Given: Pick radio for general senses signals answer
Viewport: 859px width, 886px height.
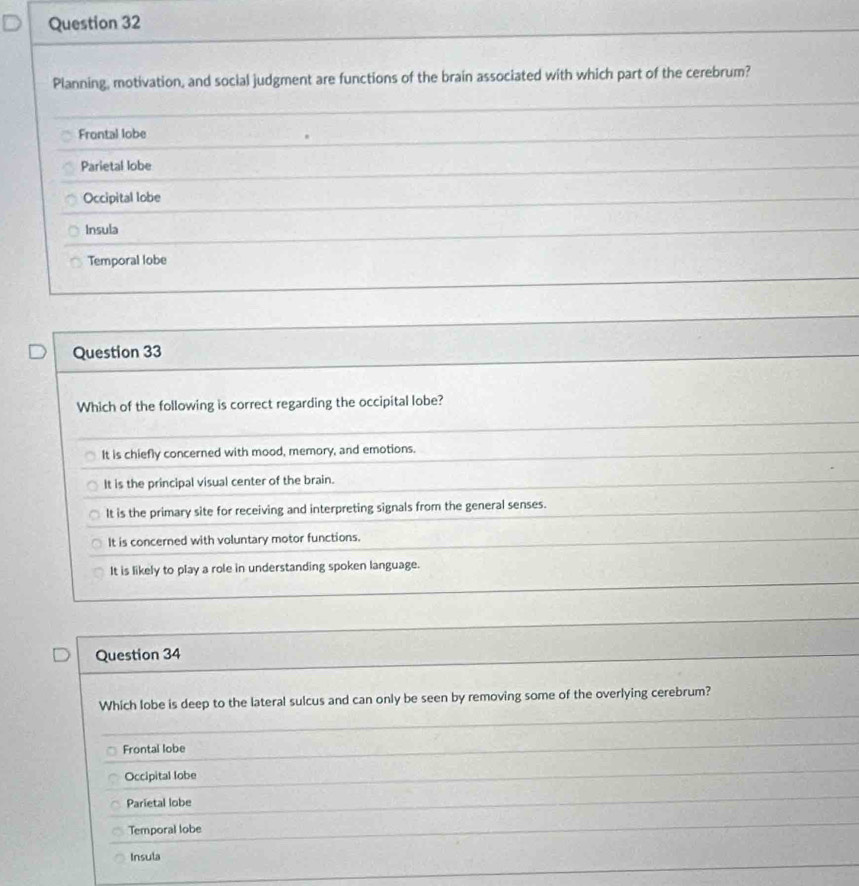Looking at the screenshot, I should pos(95,514).
